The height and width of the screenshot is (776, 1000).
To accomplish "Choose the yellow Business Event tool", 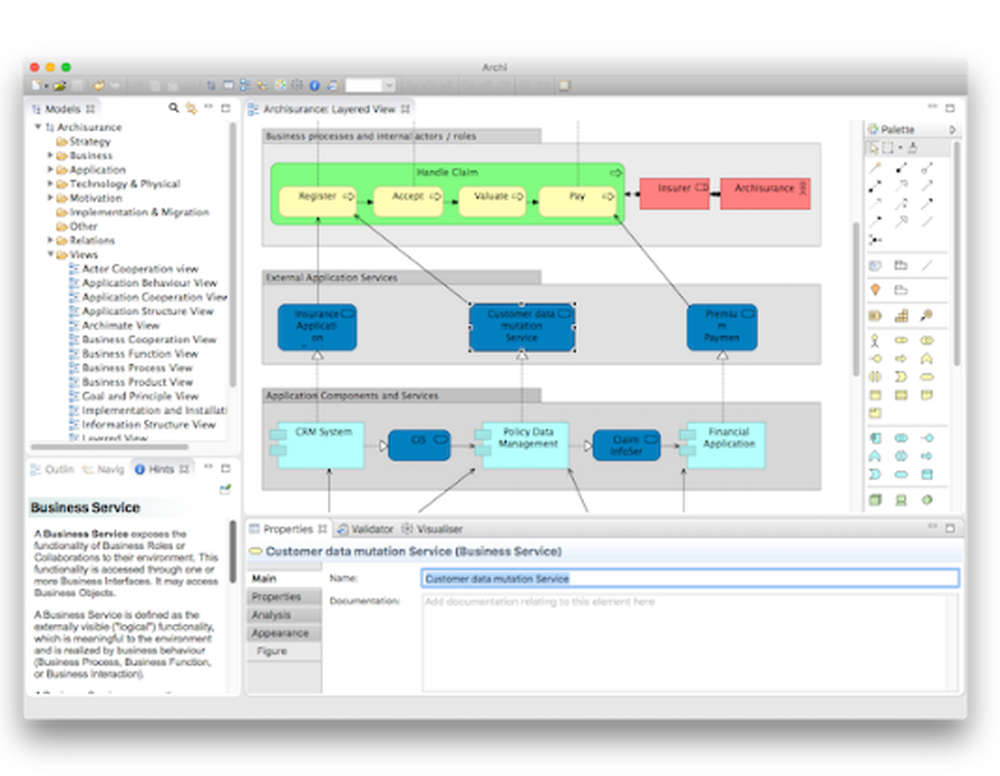I will point(901,377).
